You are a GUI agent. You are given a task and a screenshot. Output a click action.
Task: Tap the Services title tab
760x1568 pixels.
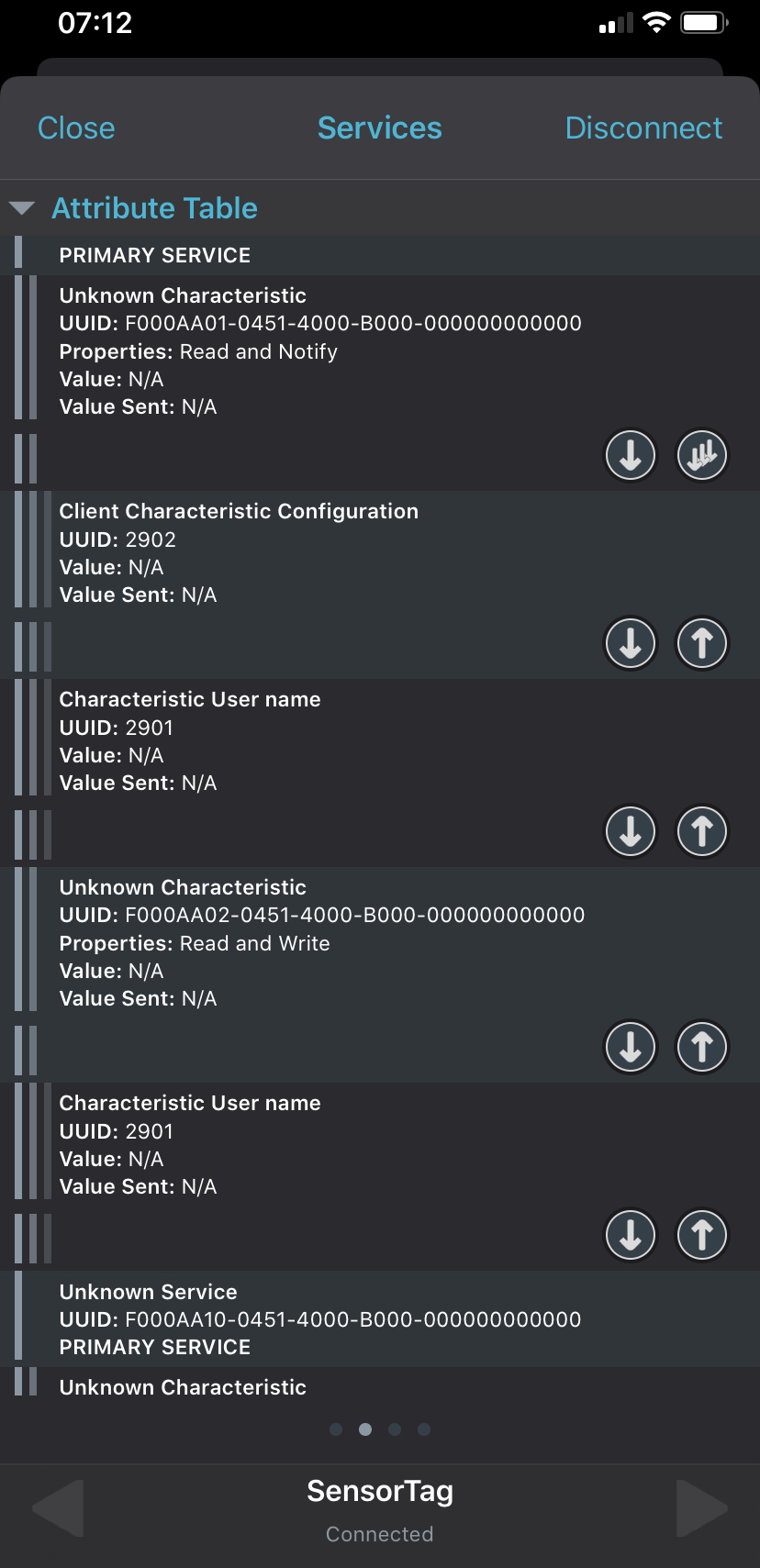coord(379,128)
